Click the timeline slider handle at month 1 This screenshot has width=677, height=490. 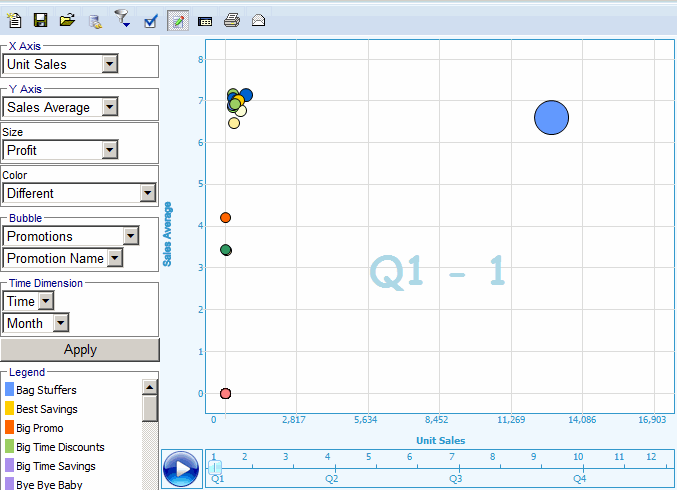point(215,467)
